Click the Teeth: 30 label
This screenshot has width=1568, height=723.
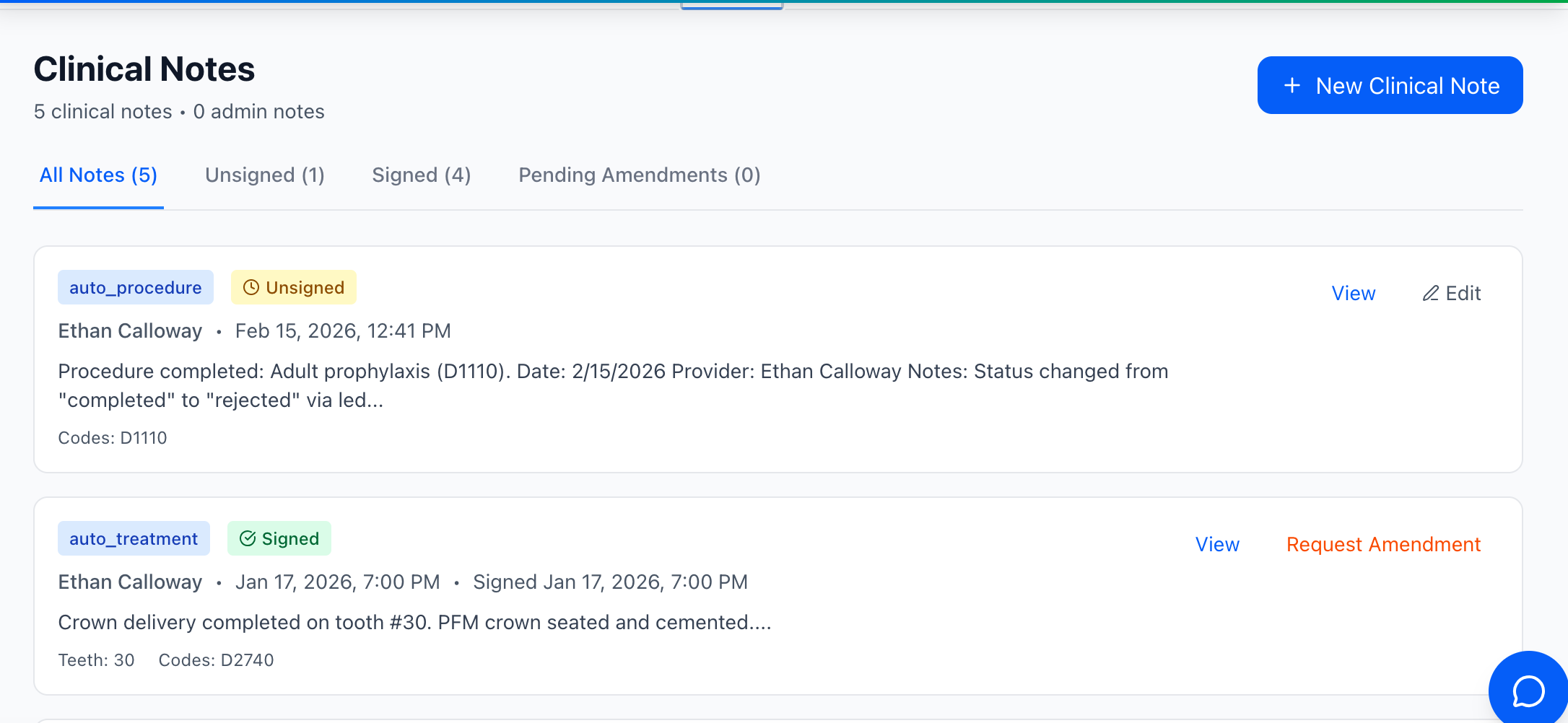tap(96, 660)
